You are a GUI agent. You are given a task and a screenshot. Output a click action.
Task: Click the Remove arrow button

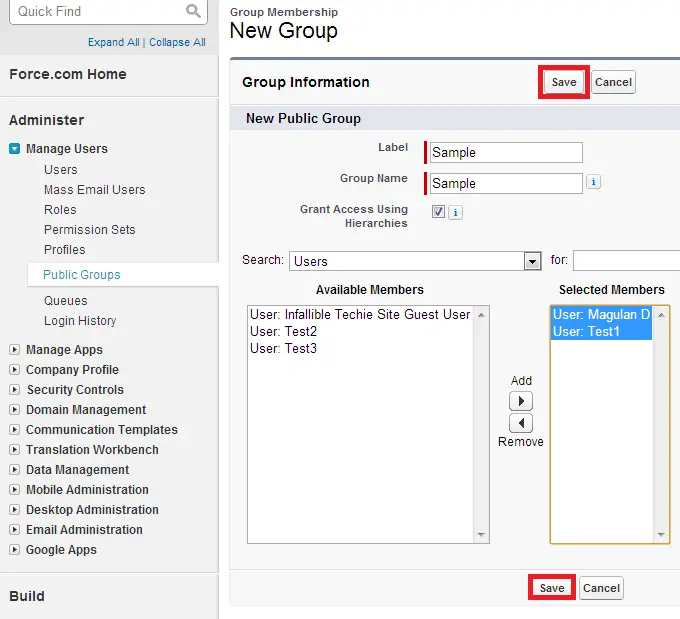(x=521, y=423)
